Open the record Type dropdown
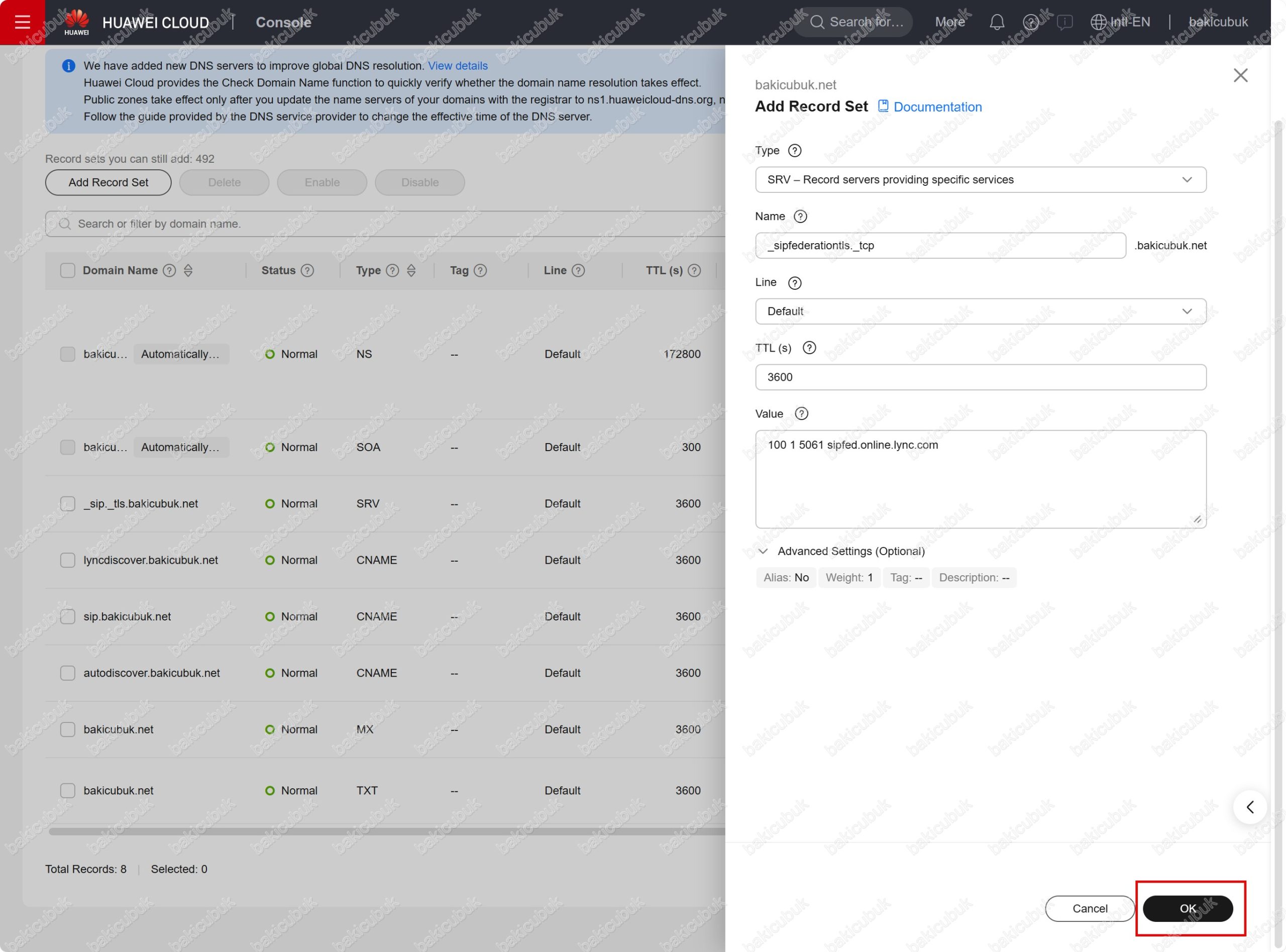Screen dimensions: 1286x952 [980, 180]
